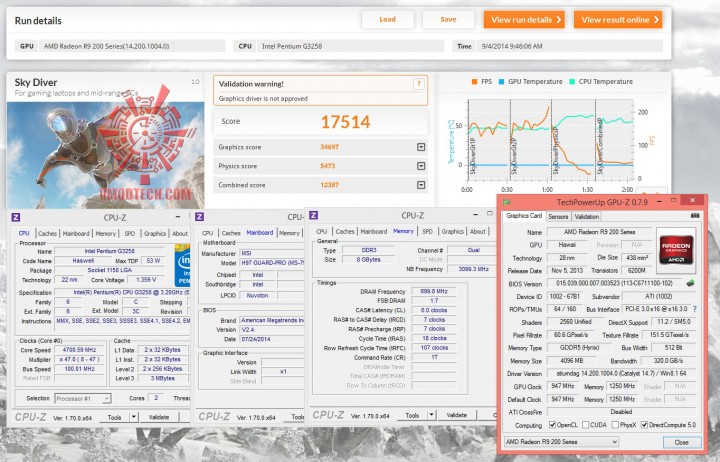Open the Caches tab in middle CPU-Z window
720x462 pixels.
[x=231, y=233]
